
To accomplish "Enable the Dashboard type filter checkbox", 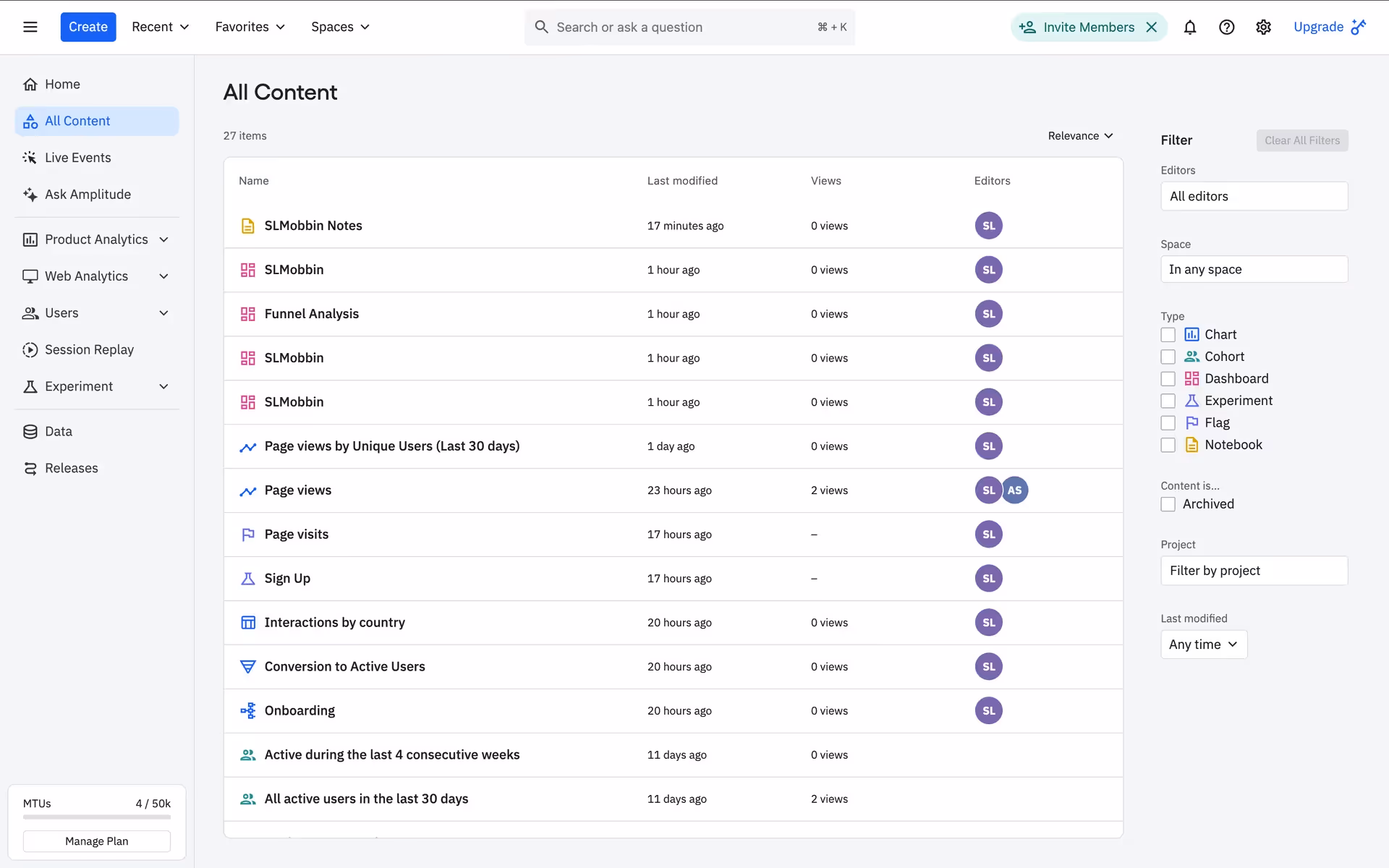I will (1168, 379).
